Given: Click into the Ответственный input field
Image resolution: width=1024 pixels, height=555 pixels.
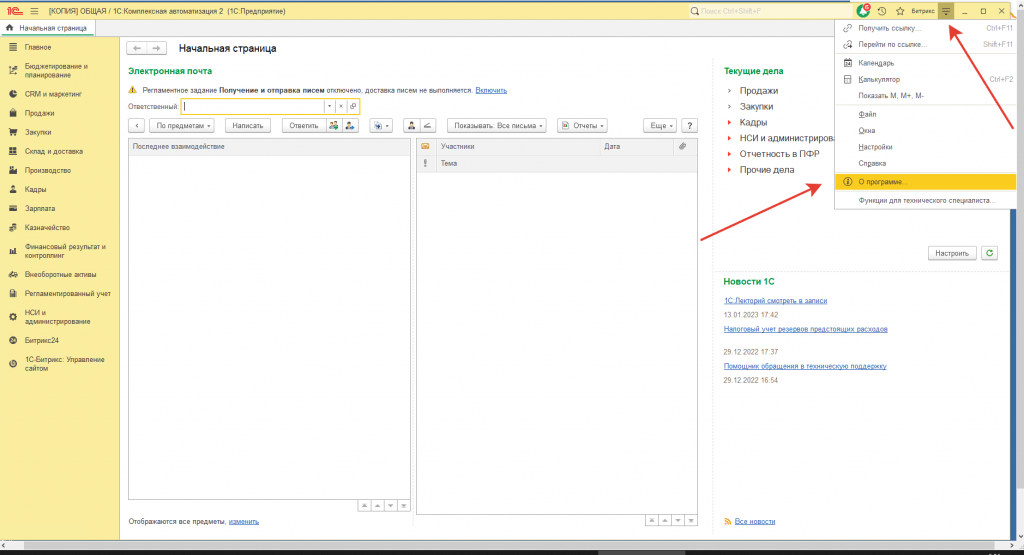Looking at the screenshot, I should coord(253,106).
